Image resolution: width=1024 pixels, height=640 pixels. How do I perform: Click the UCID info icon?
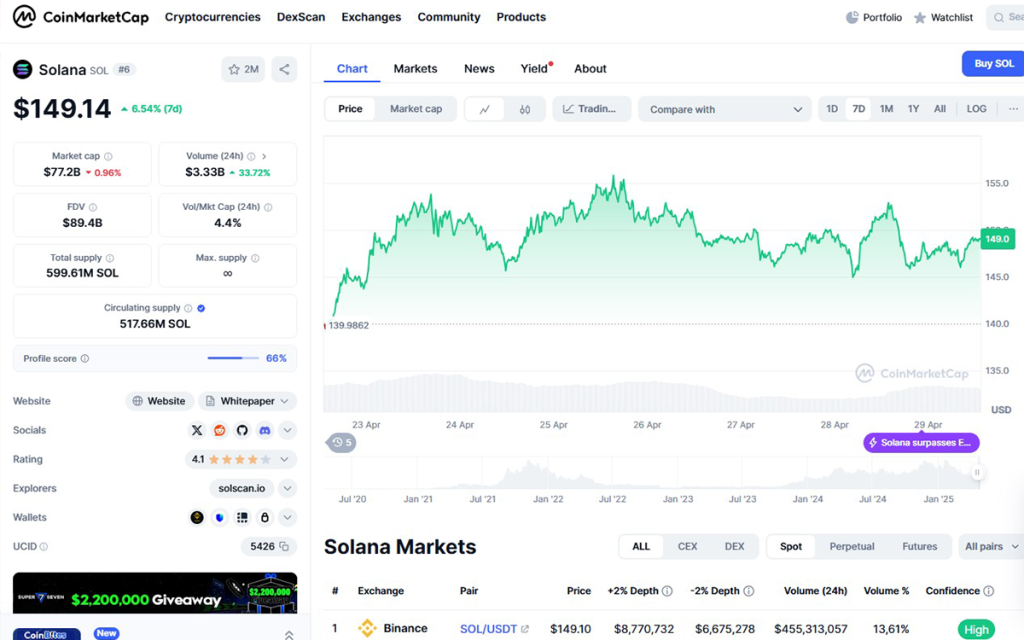point(44,547)
